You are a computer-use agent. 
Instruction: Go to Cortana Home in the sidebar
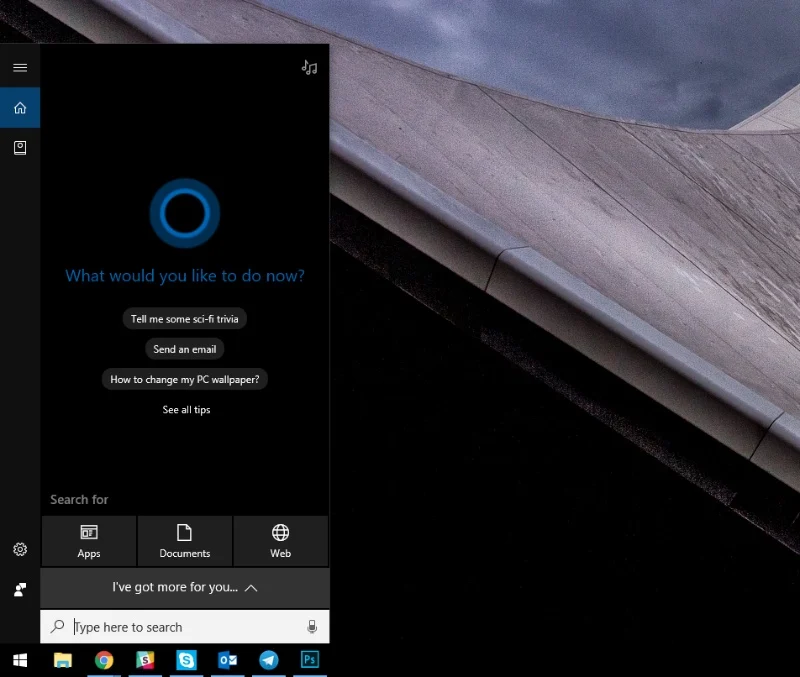click(20, 108)
